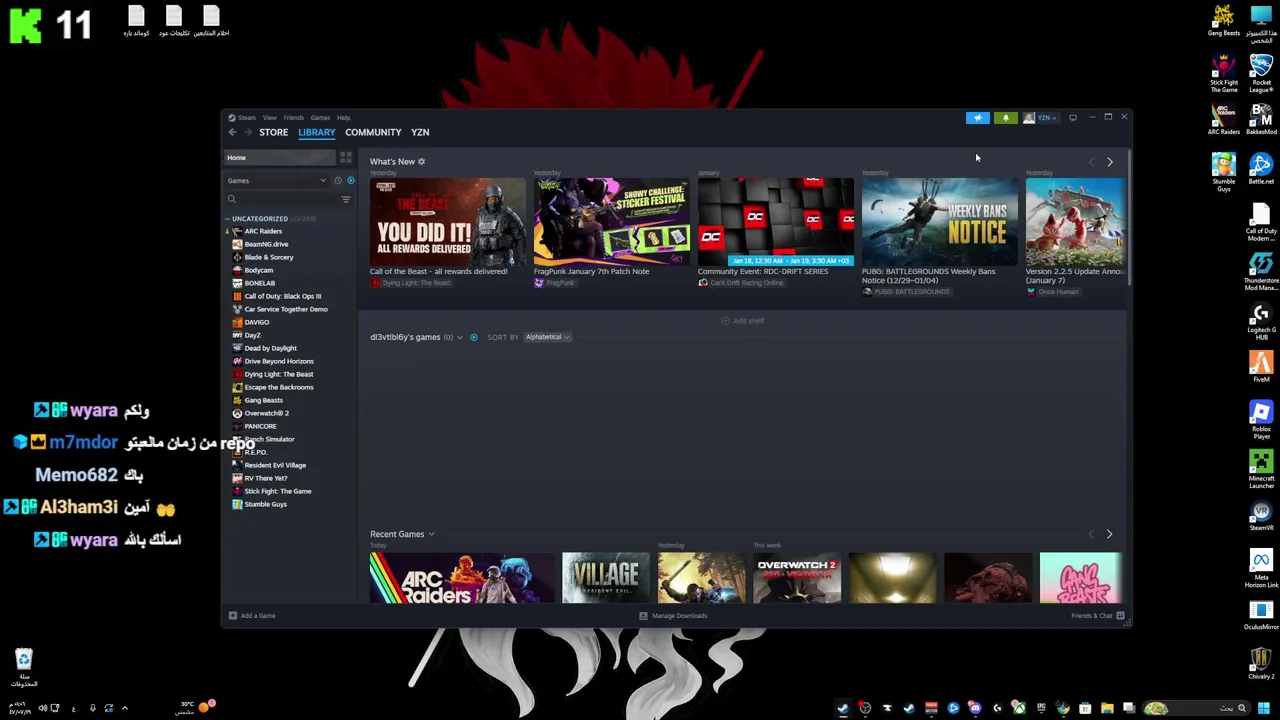Expand dl3vtibi6y's games shelf dropdown

pos(460,337)
